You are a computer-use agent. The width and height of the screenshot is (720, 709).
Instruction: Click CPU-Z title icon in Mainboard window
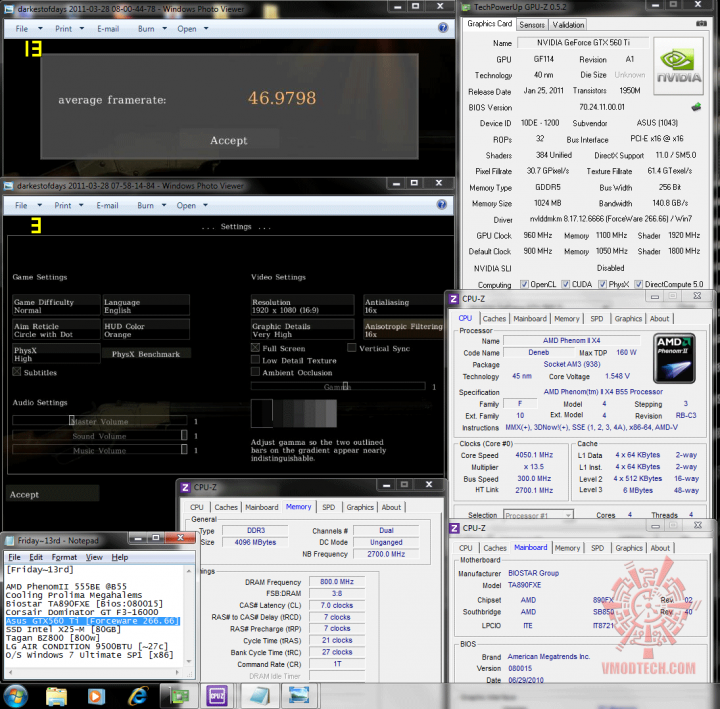[454, 528]
